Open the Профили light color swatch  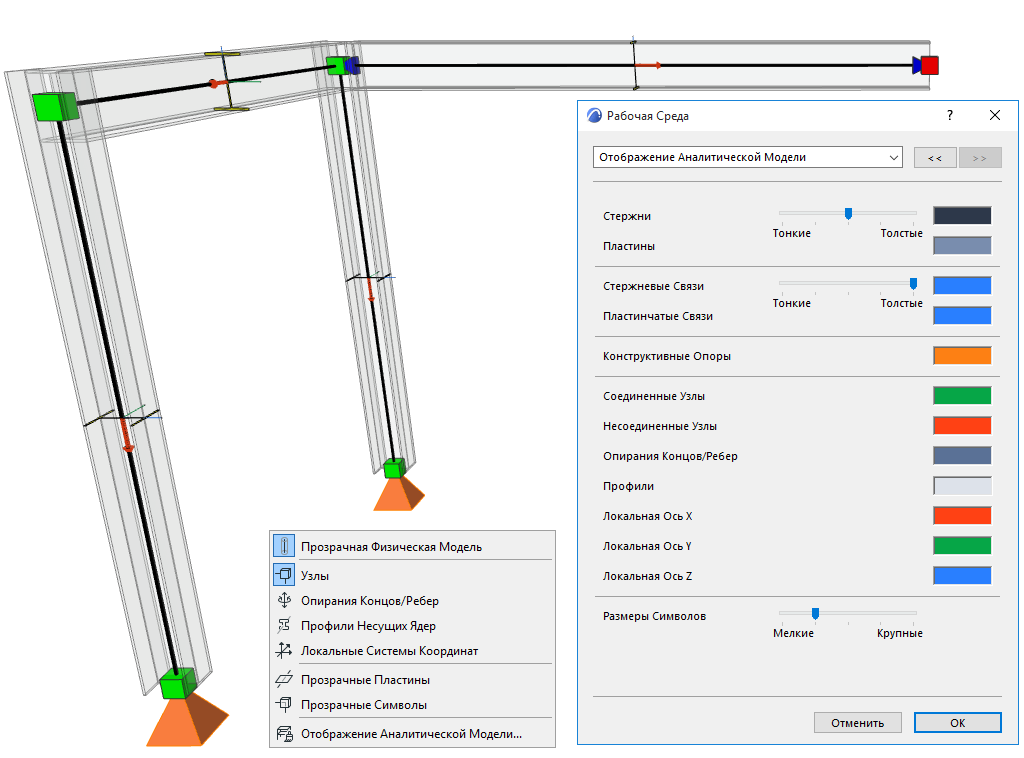coord(962,486)
